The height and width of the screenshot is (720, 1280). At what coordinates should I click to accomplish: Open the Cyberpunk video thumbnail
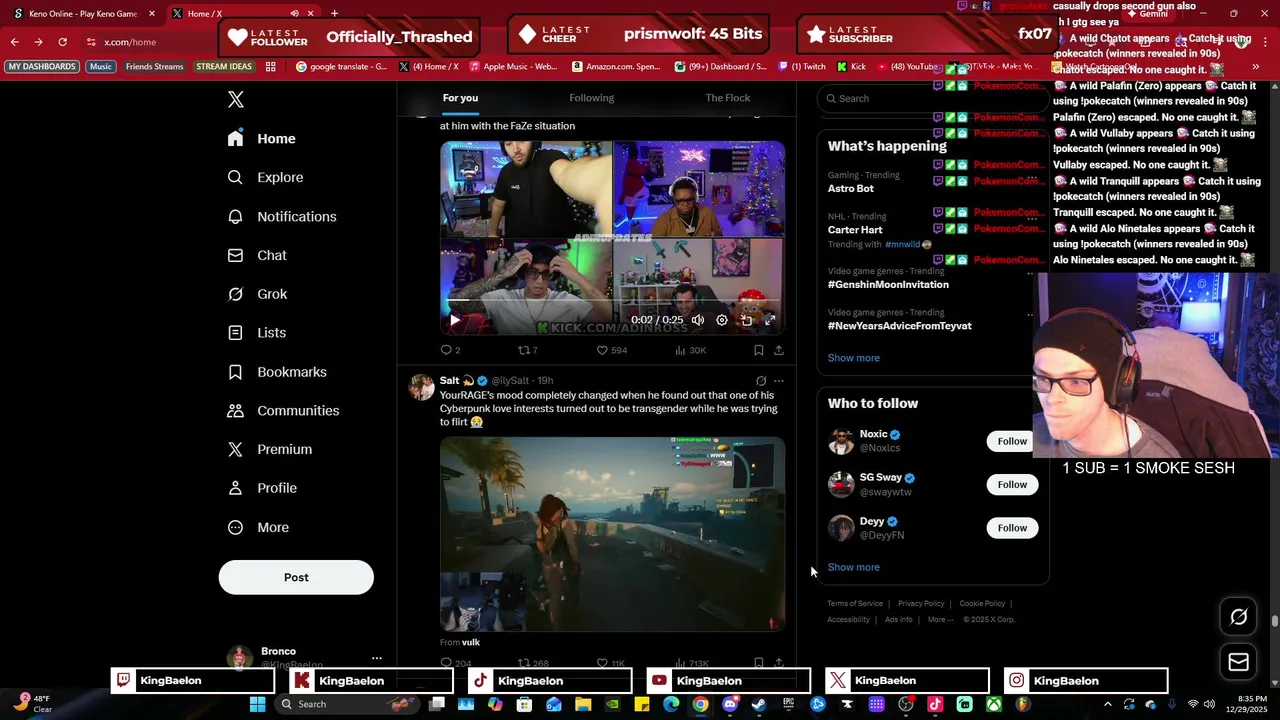pyautogui.click(x=612, y=534)
